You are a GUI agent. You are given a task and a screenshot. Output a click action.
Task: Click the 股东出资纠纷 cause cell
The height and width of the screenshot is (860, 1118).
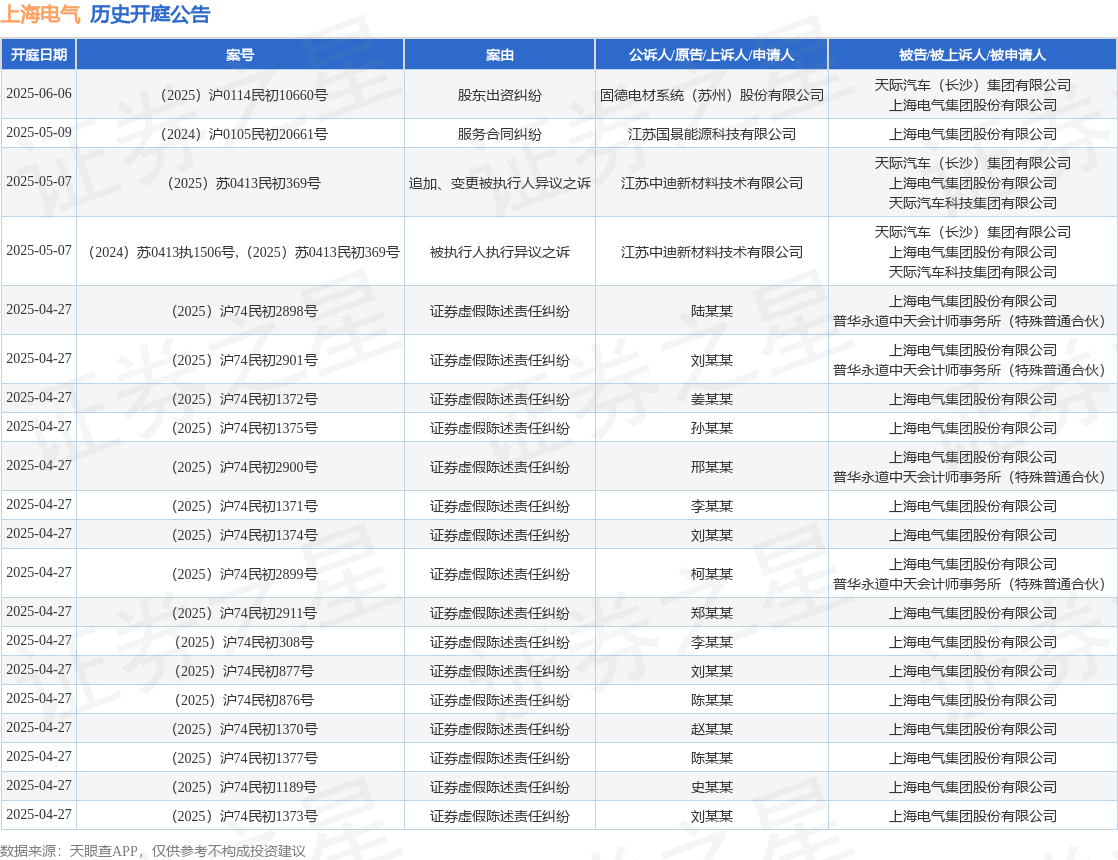click(x=500, y=95)
